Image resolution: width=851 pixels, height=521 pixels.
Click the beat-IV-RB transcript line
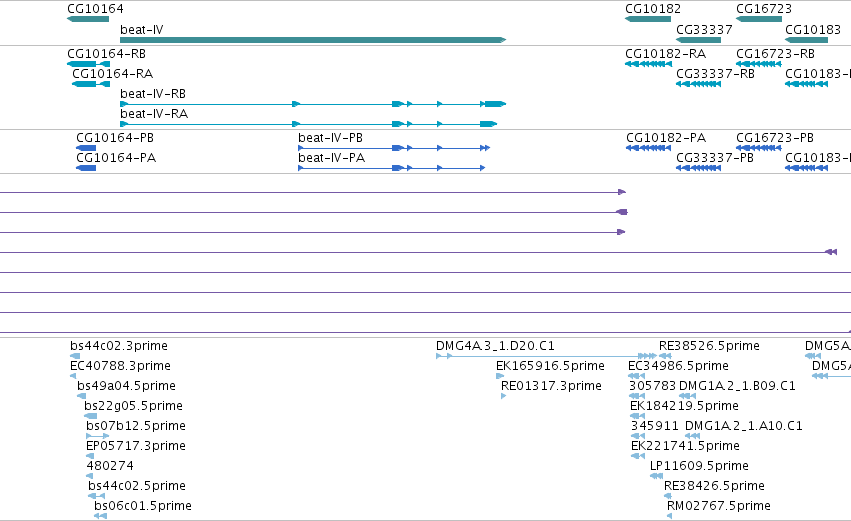tap(313, 104)
